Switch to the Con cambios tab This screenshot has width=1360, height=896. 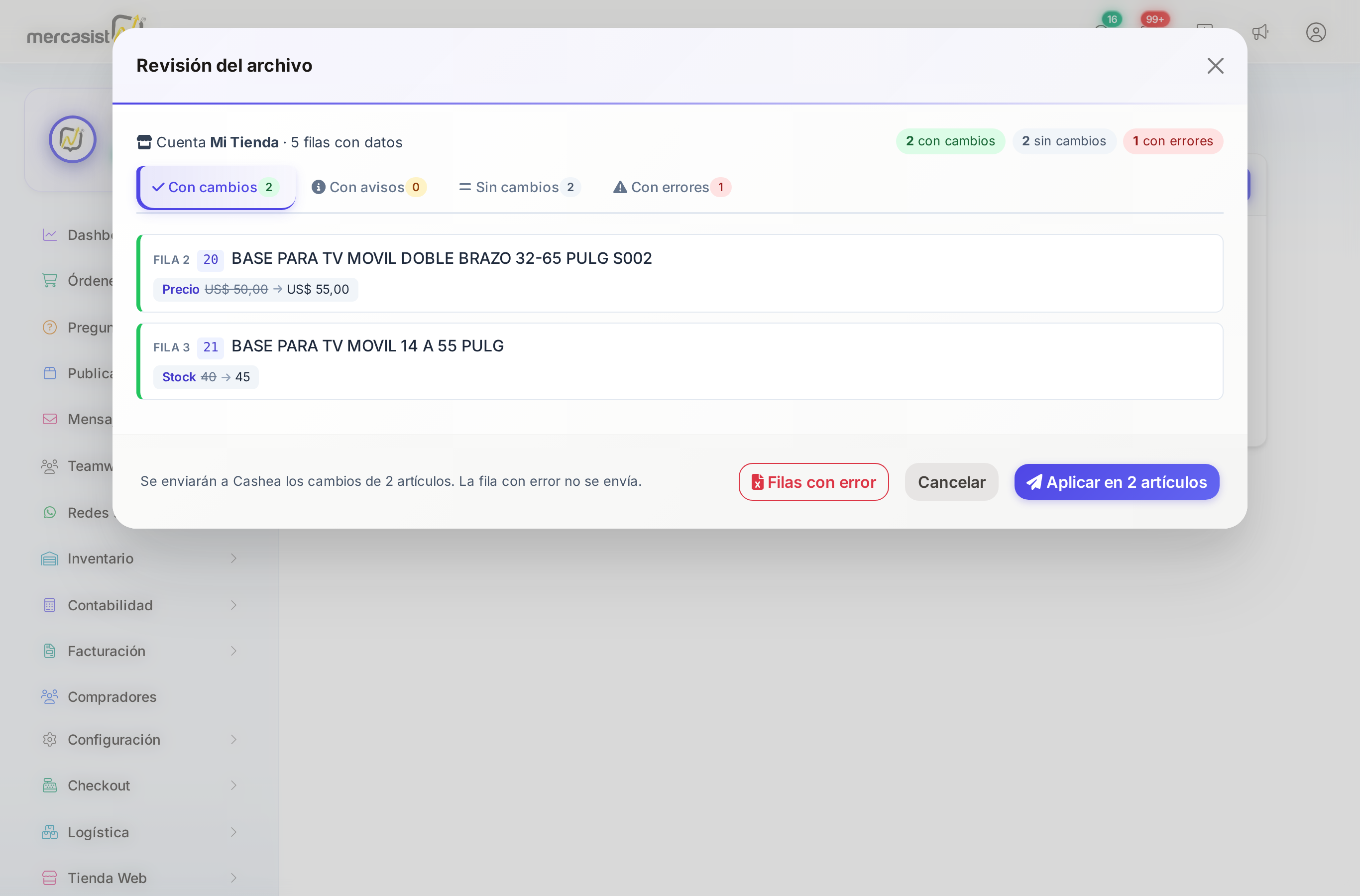(216, 188)
